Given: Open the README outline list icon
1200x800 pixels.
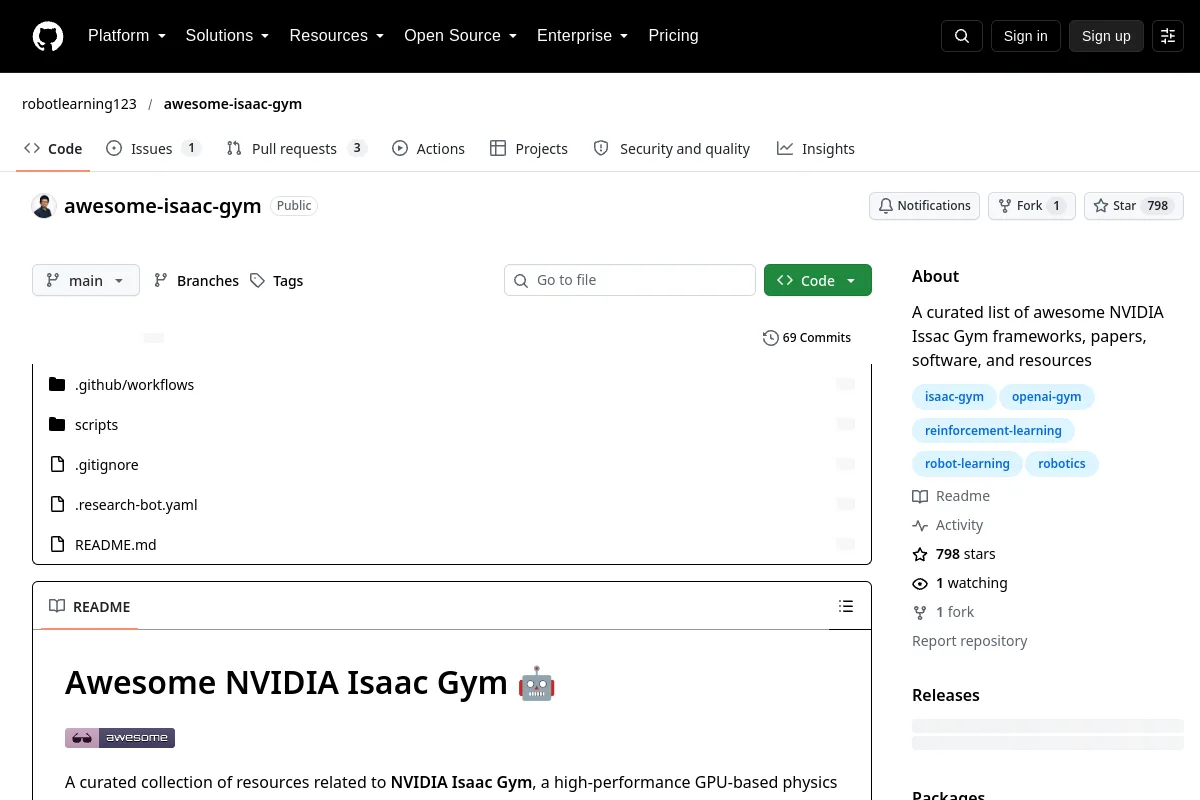Looking at the screenshot, I should pyautogui.click(x=846, y=606).
